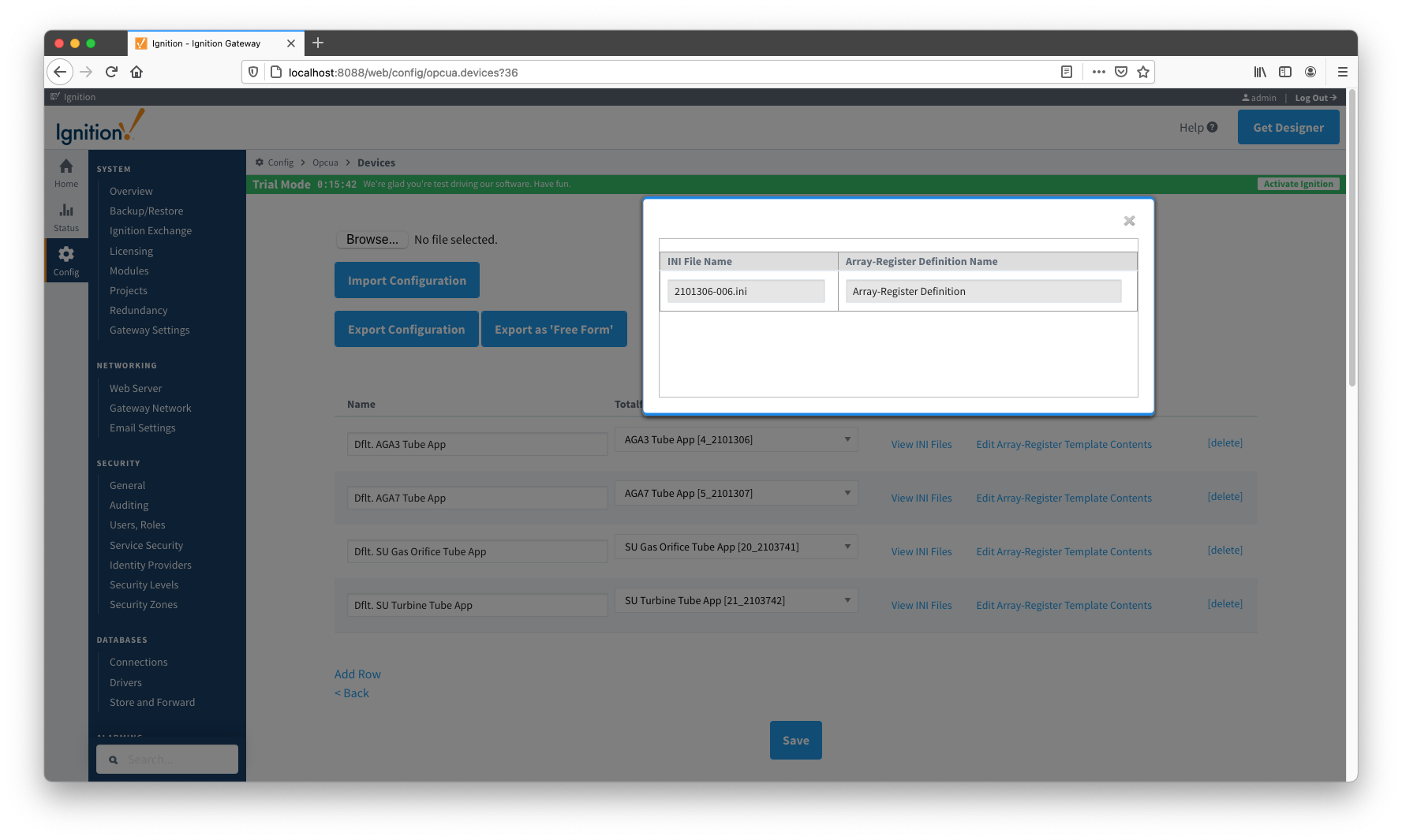Open Help question mark link
This screenshot has height=840, width=1402.
tap(1198, 127)
